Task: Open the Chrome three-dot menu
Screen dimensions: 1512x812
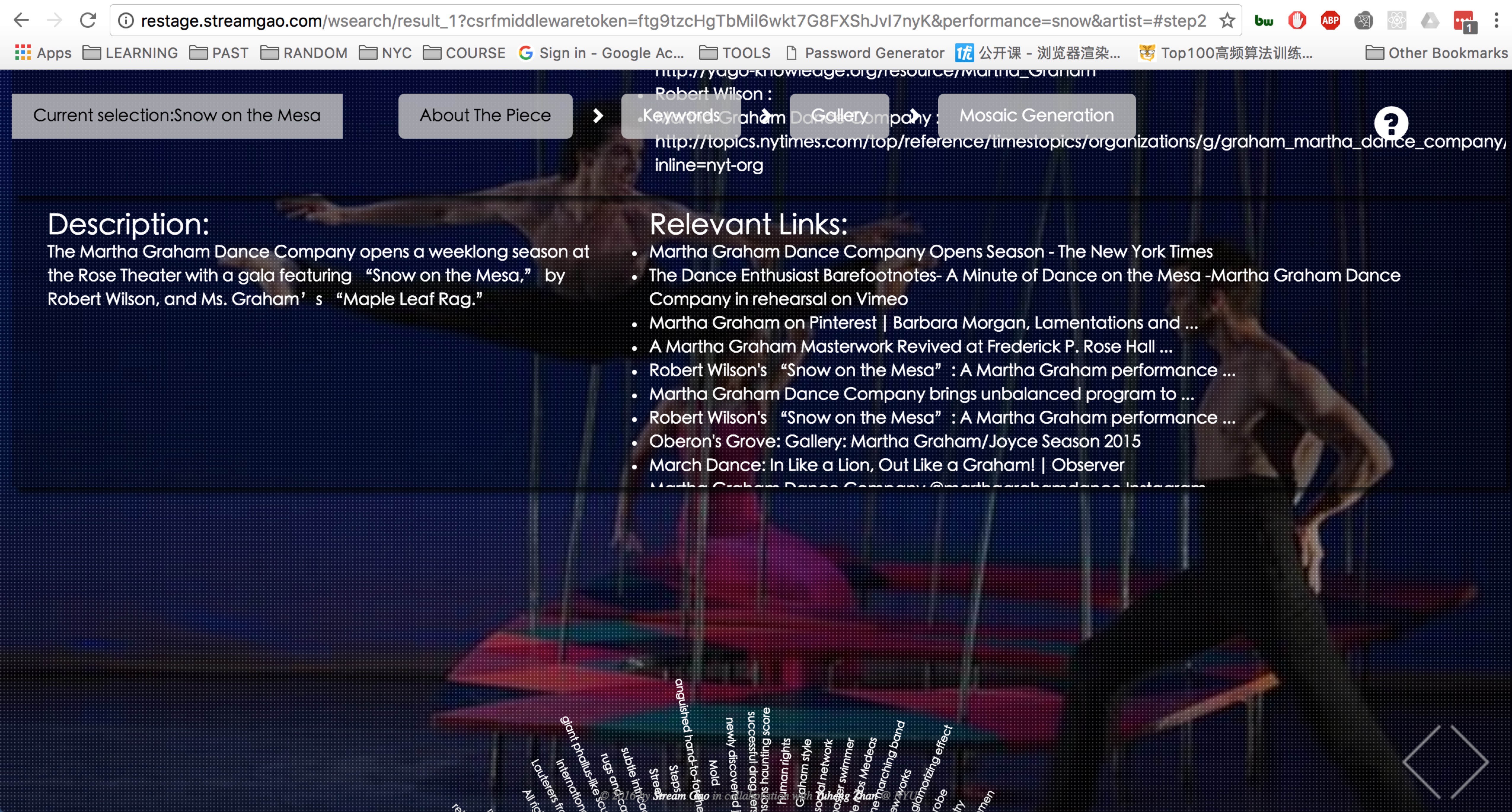Action: [x=1496, y=21]
